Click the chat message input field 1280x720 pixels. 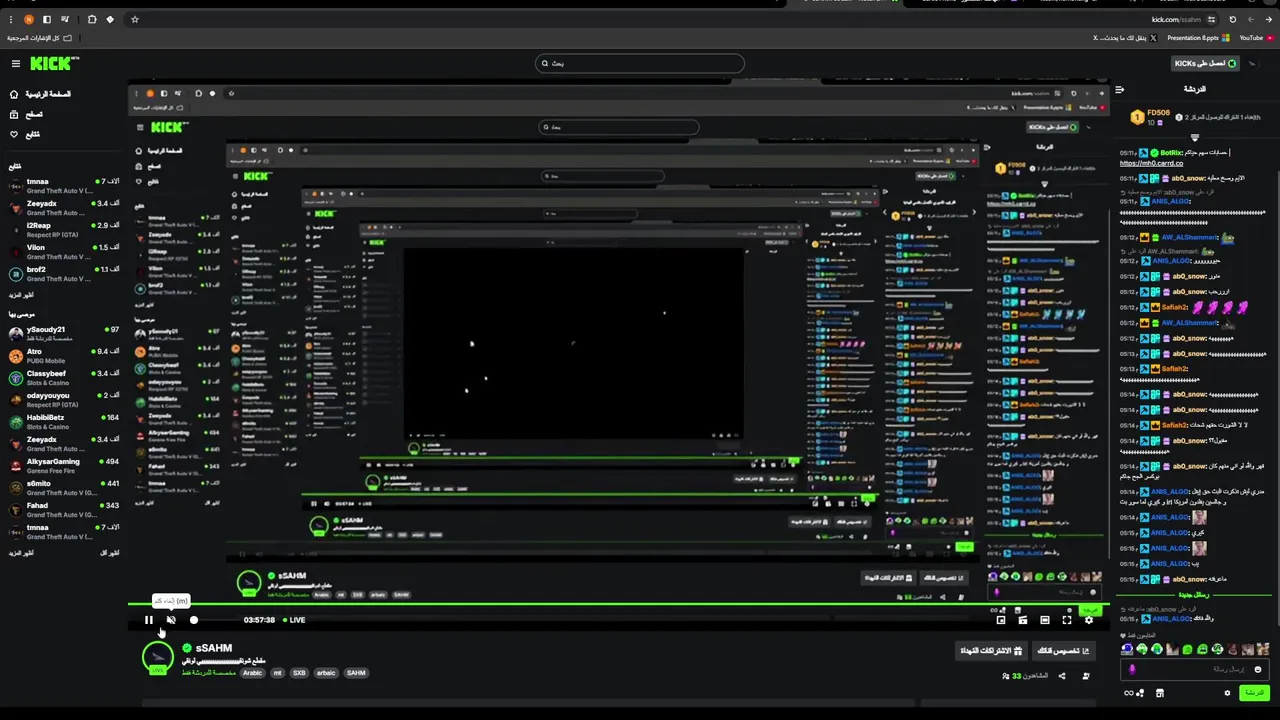(1194, 669)
